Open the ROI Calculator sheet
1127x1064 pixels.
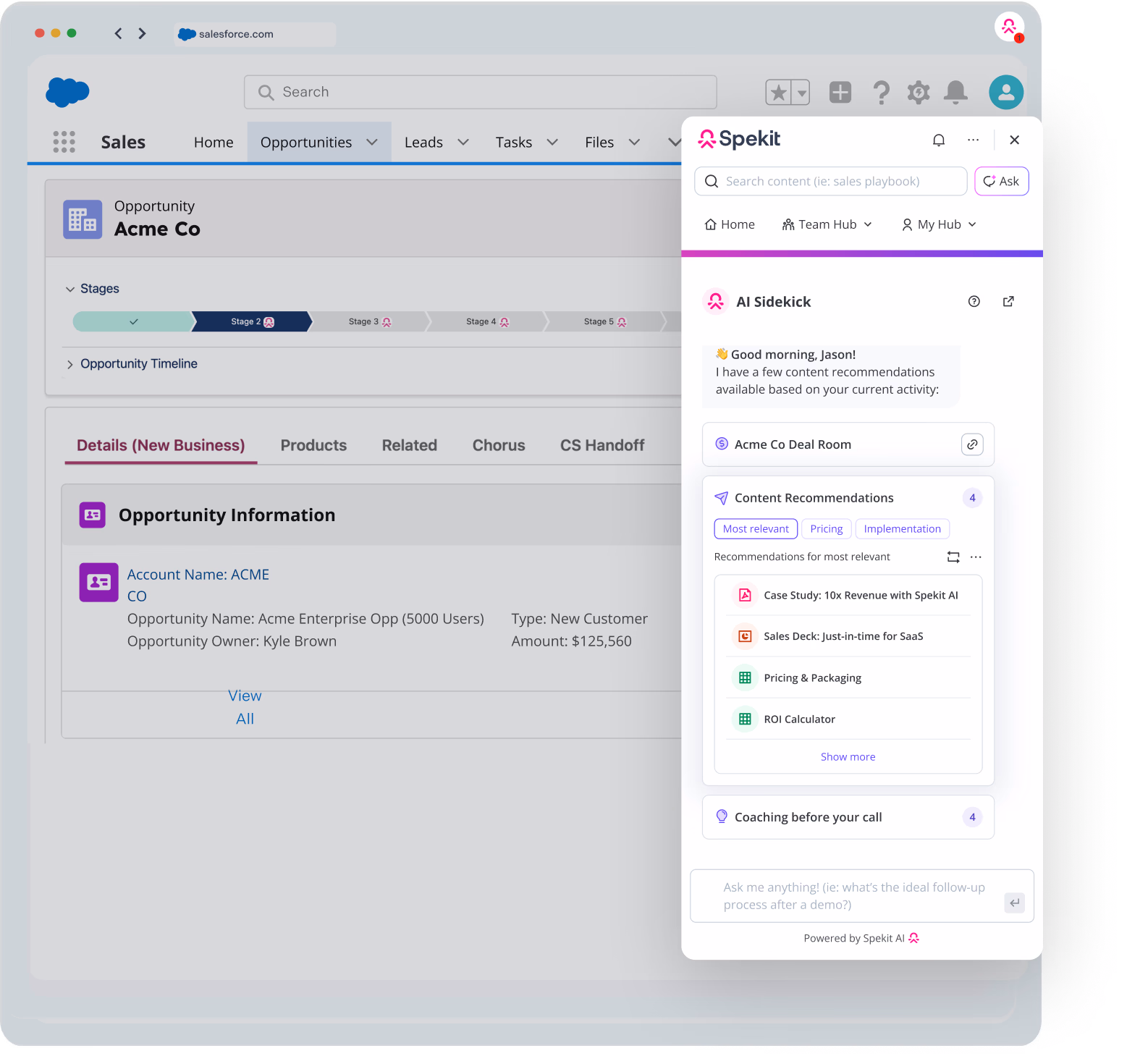pyautogui.click(x=848, y=719)
